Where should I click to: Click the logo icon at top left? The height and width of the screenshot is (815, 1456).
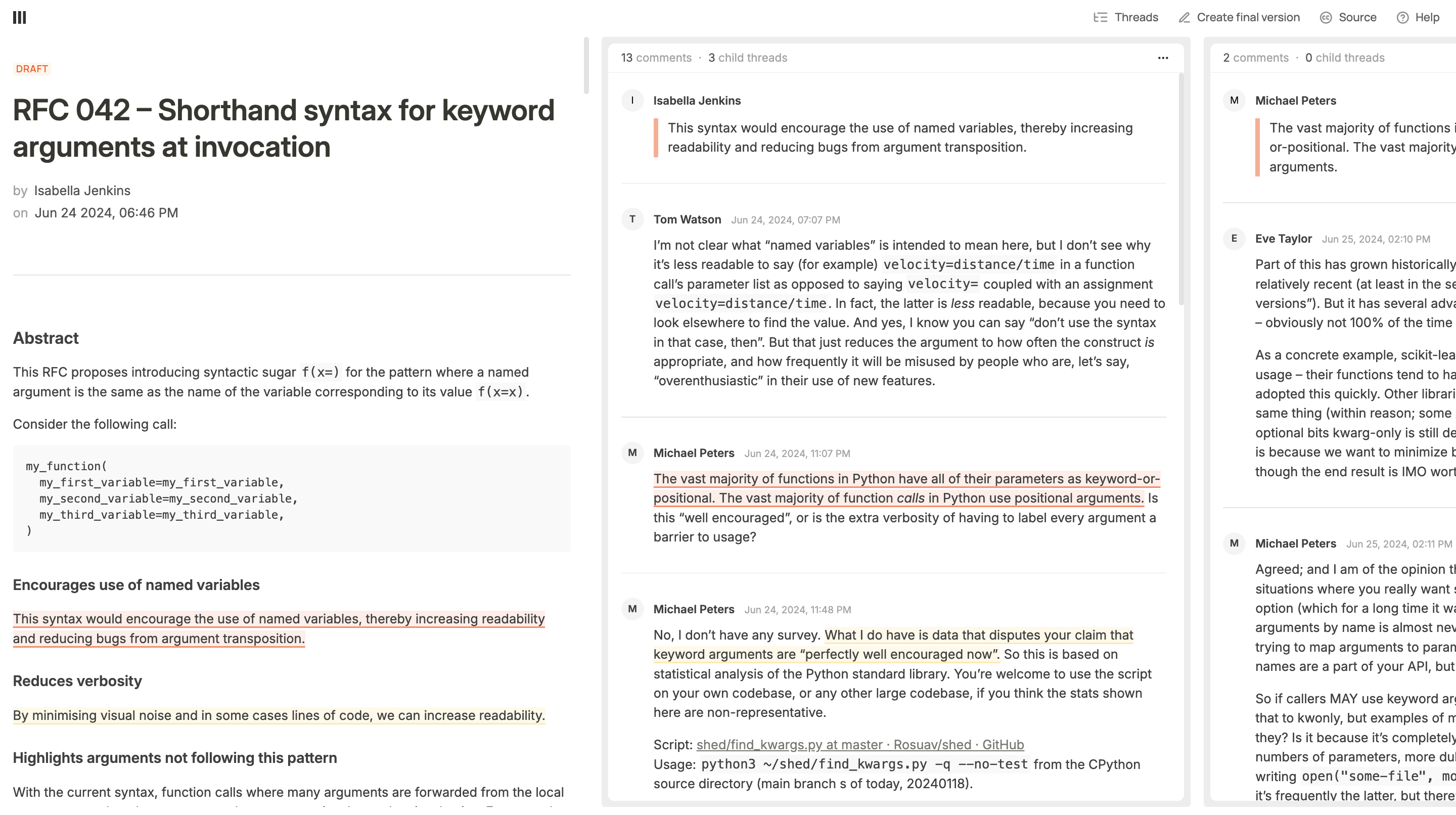tap(19, 17)
